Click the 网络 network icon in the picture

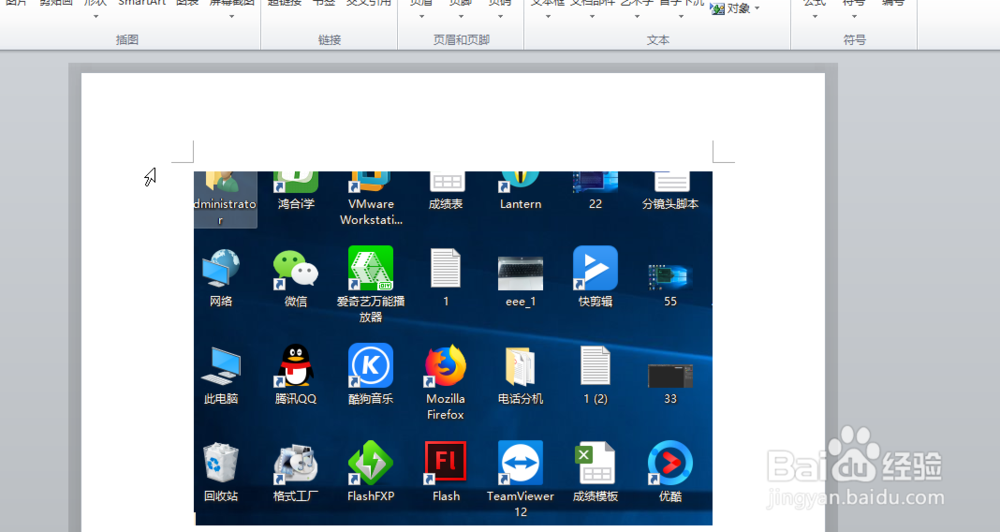221,269
